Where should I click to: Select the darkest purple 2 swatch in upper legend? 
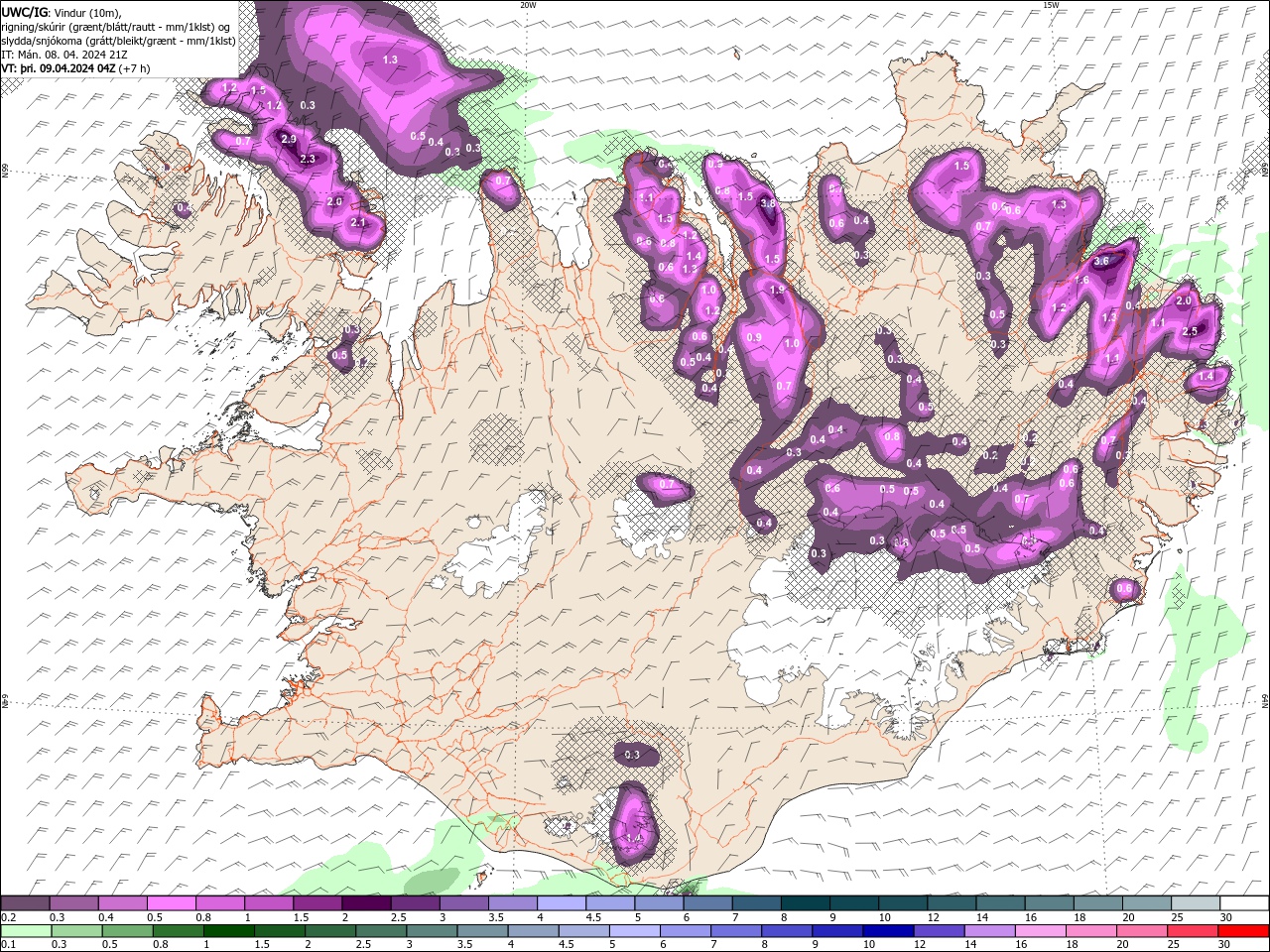[366, 903]
